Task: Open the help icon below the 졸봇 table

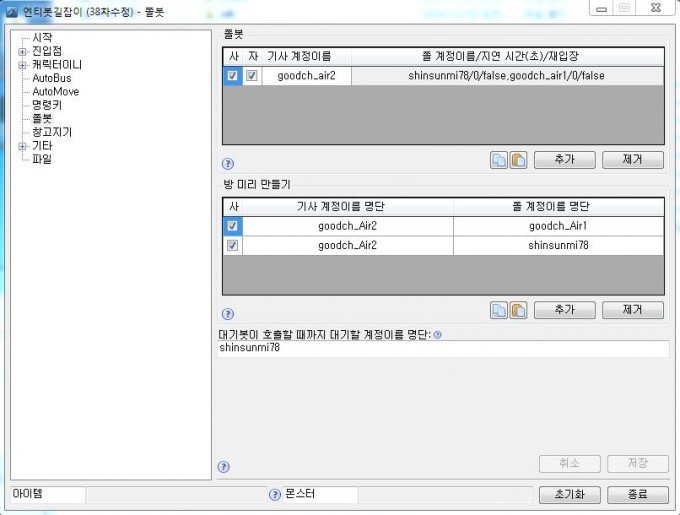Action: click(x=228, y=163)
